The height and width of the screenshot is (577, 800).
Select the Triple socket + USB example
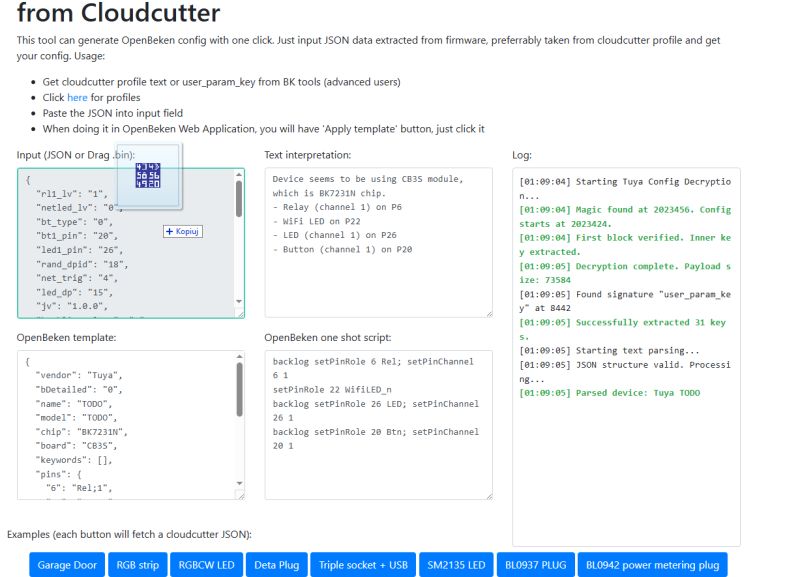point(363,564)
